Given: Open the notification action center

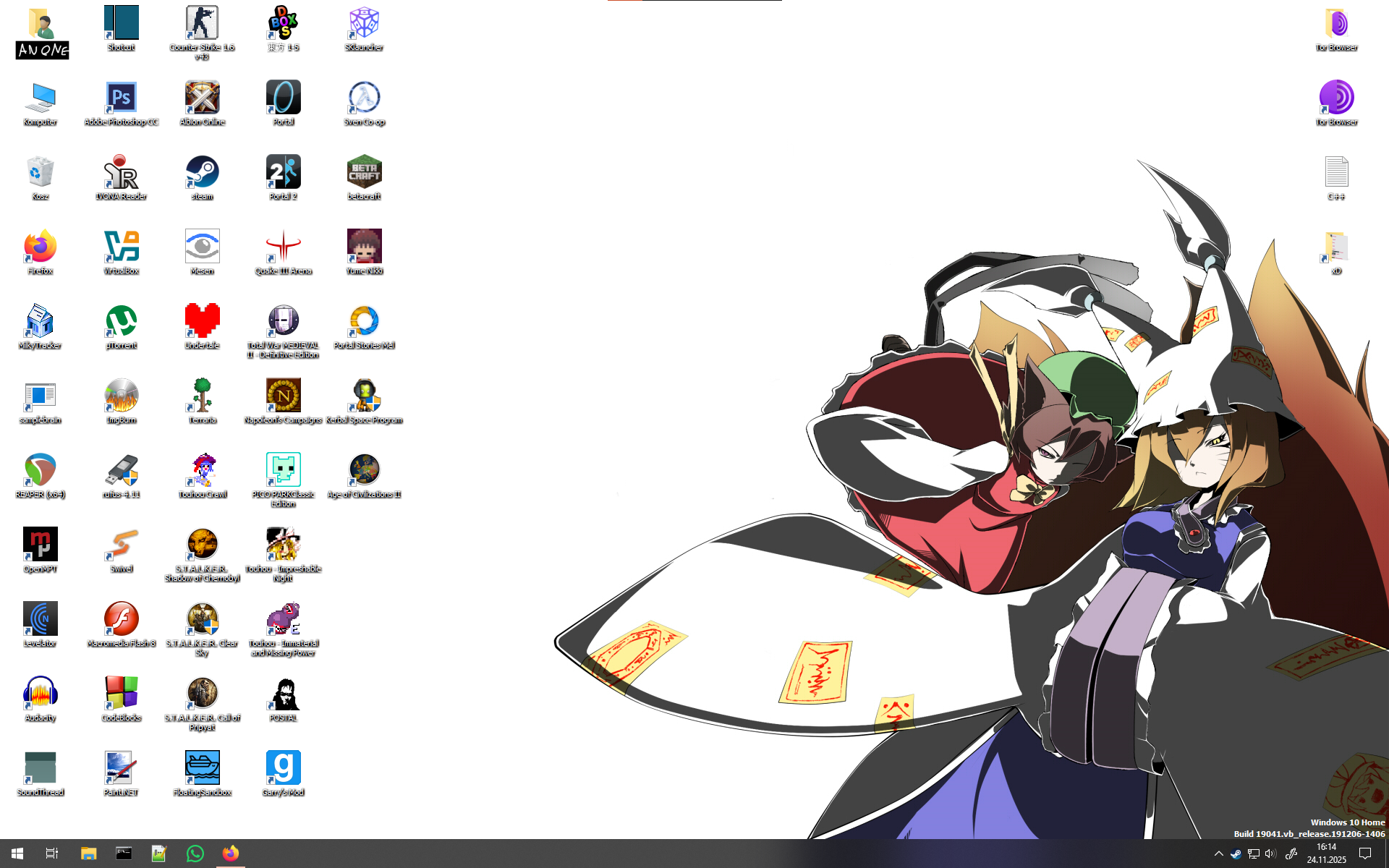Looking at the screenshot, I should [1365, 854].
